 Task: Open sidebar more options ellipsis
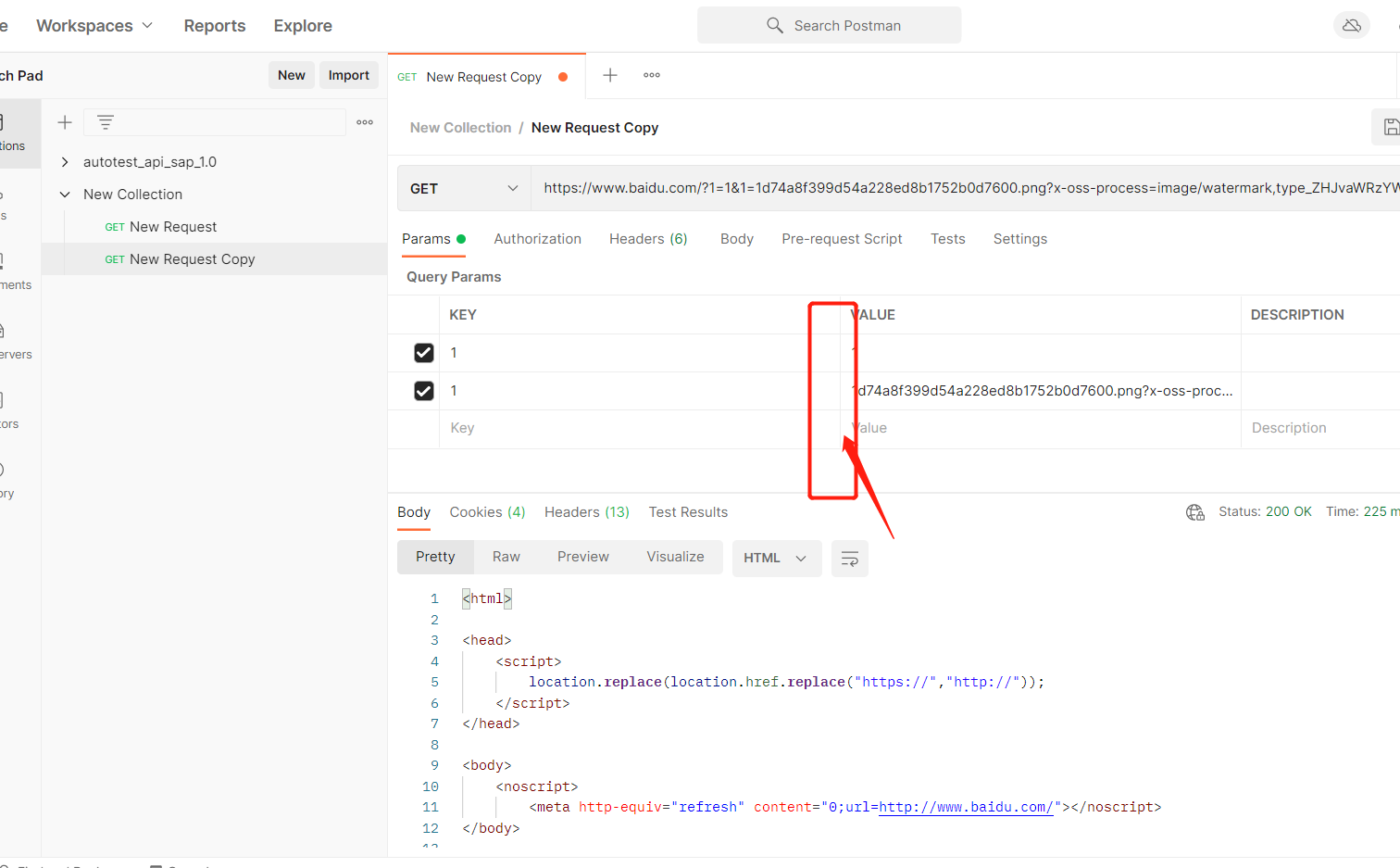click(x=365, y=122)
